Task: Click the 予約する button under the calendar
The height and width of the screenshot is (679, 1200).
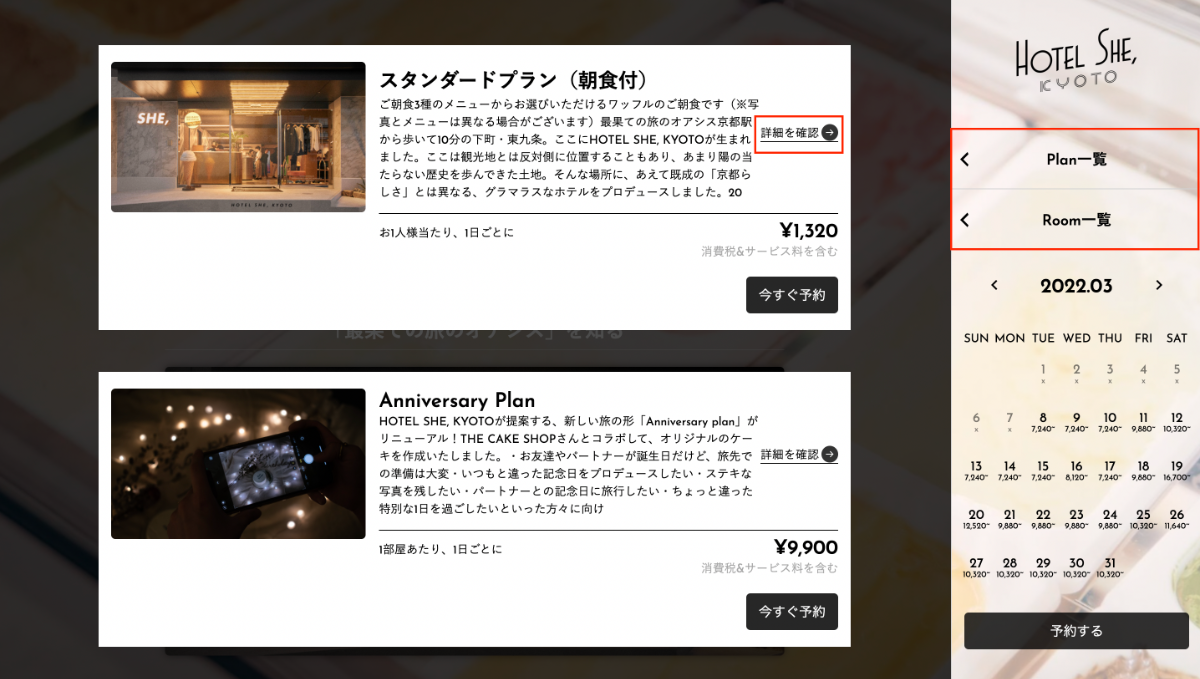Action: click(x=1076, y=631)
